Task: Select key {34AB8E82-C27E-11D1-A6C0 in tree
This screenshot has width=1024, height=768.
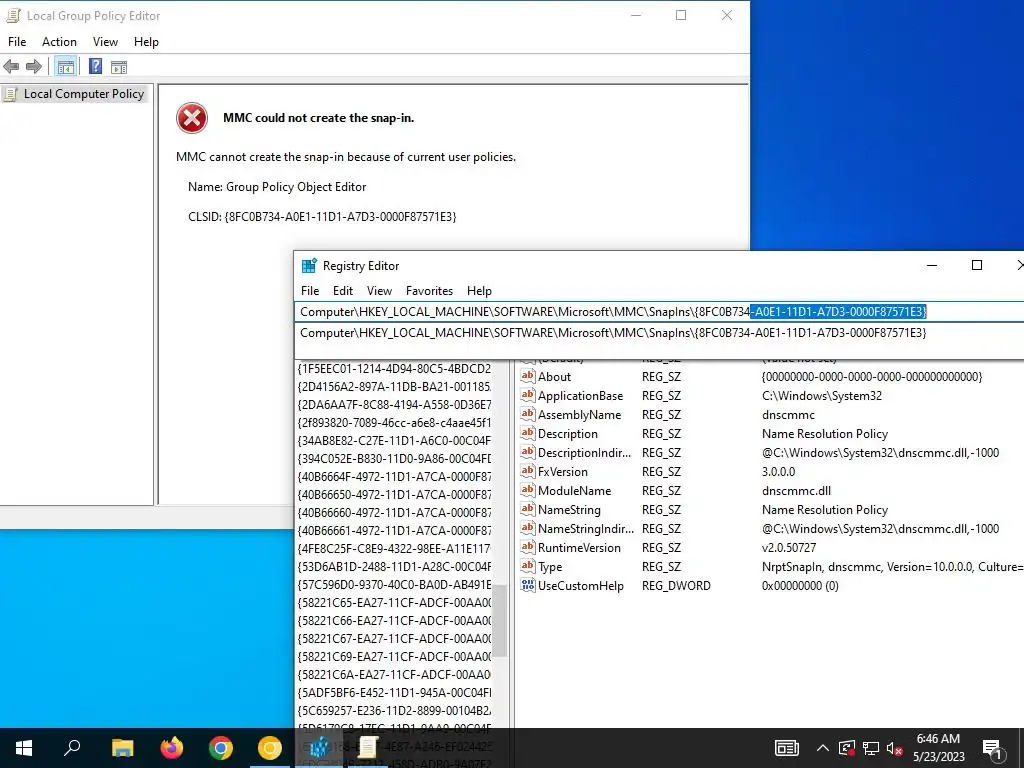Action: pyautogui.click(x=394, y=440)
